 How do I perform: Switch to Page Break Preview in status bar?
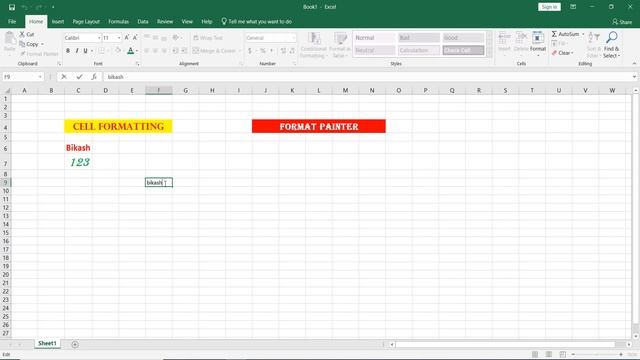562,354
